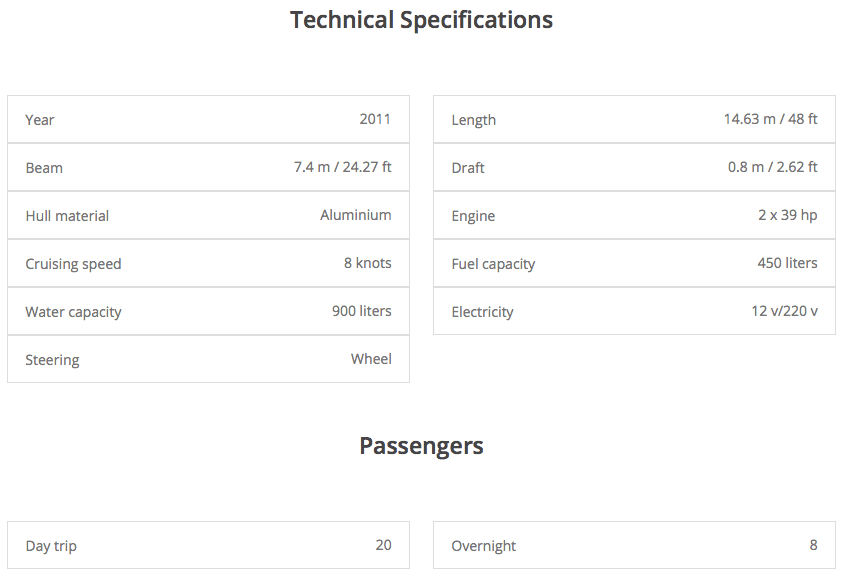Select the Beam specification row

click(x=208, y=168)
